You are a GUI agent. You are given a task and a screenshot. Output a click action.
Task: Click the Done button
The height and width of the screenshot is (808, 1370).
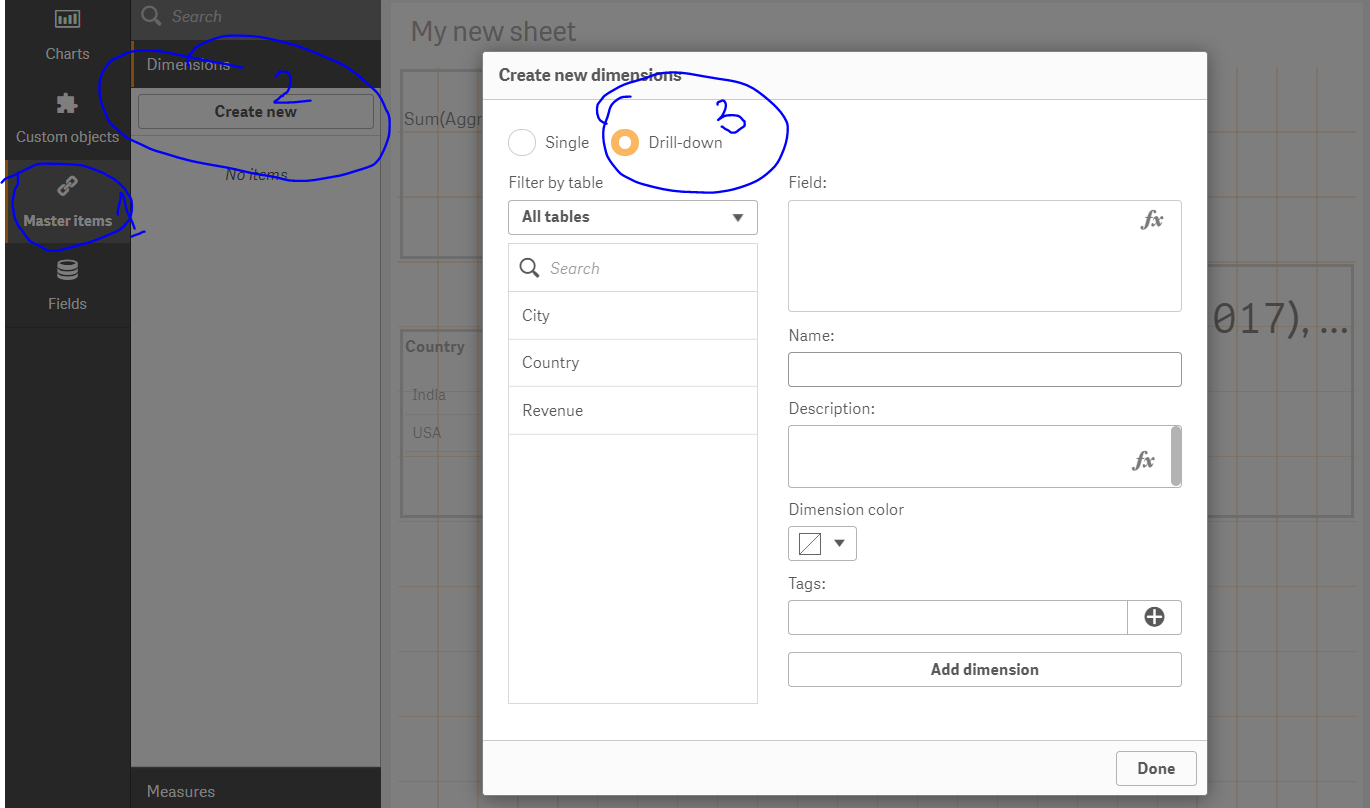coord(1156,768)
